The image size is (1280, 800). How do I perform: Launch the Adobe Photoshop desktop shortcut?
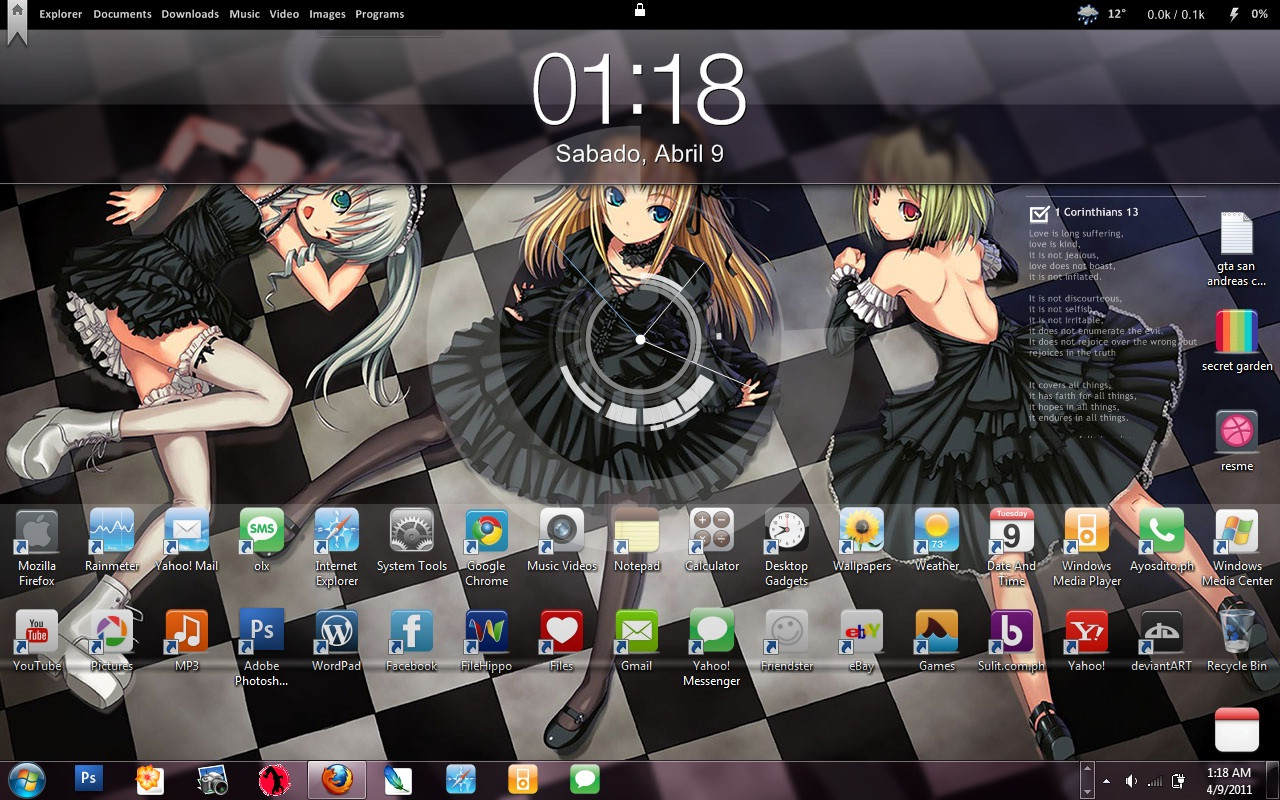tap(262, 631)
